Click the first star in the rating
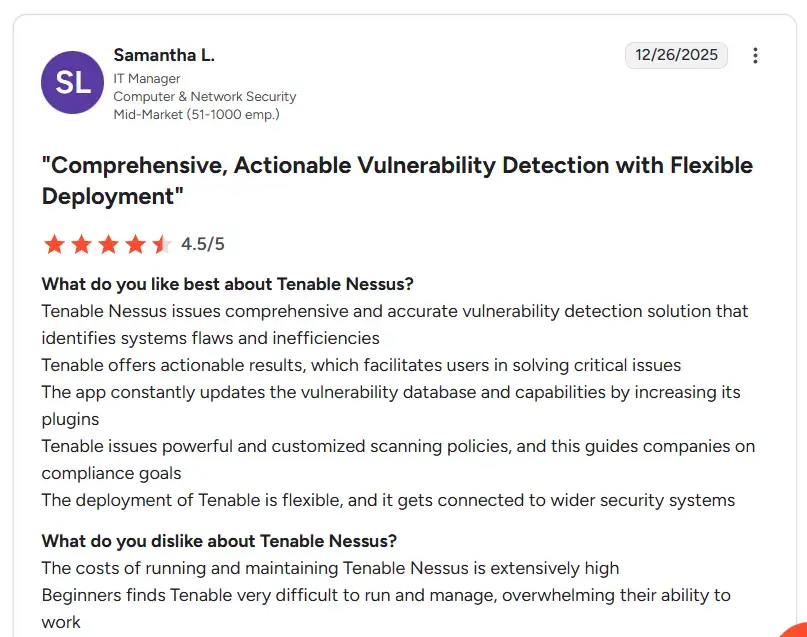The width and height of the screenshot is (807, 637). pyautogui.click(x=55, y=243)
